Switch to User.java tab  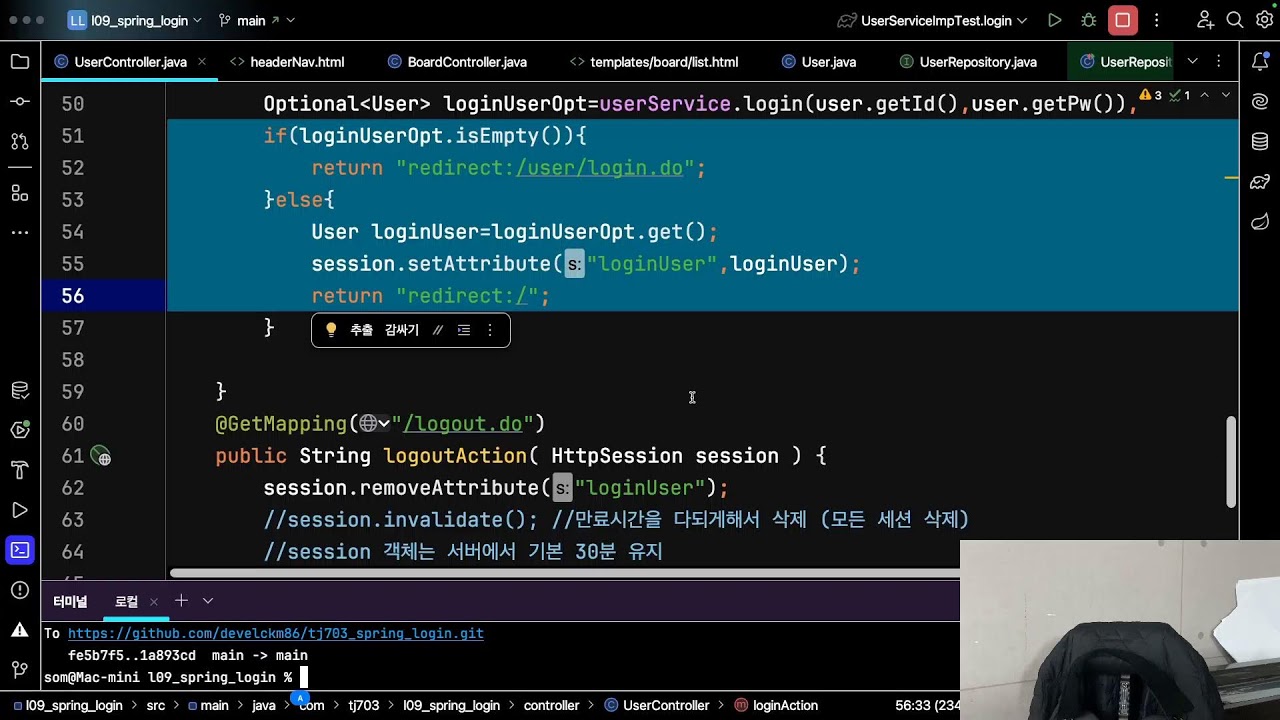click(819, 62)
